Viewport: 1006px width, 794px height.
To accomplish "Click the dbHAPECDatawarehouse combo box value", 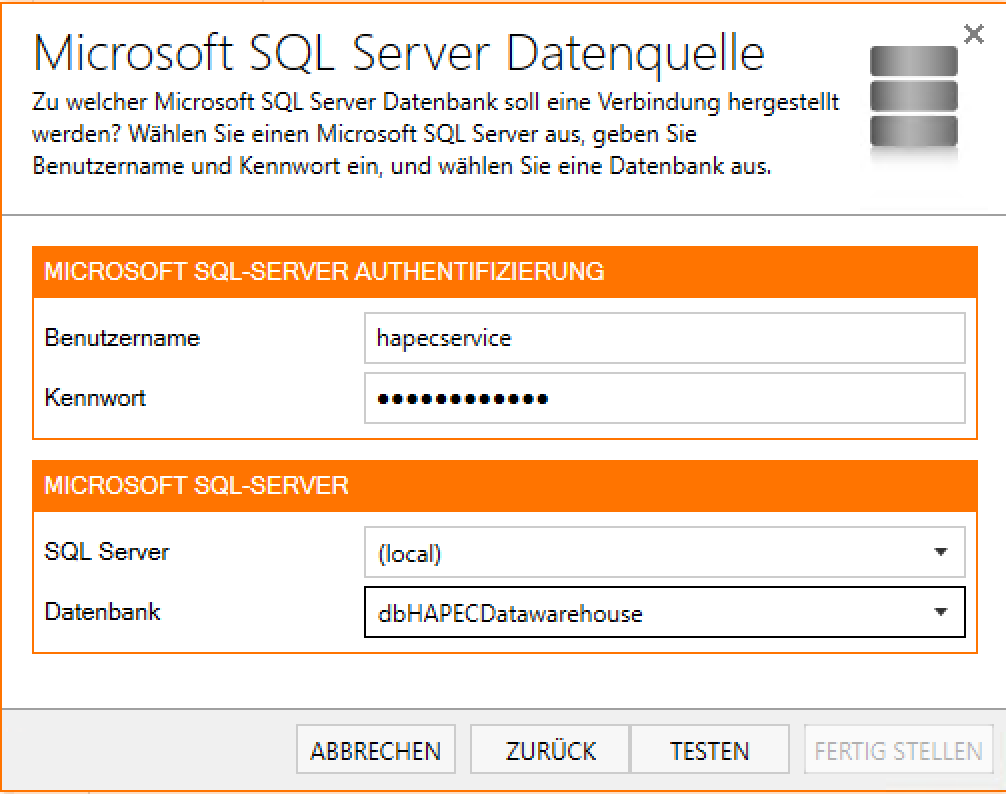I will coord(510,613).
